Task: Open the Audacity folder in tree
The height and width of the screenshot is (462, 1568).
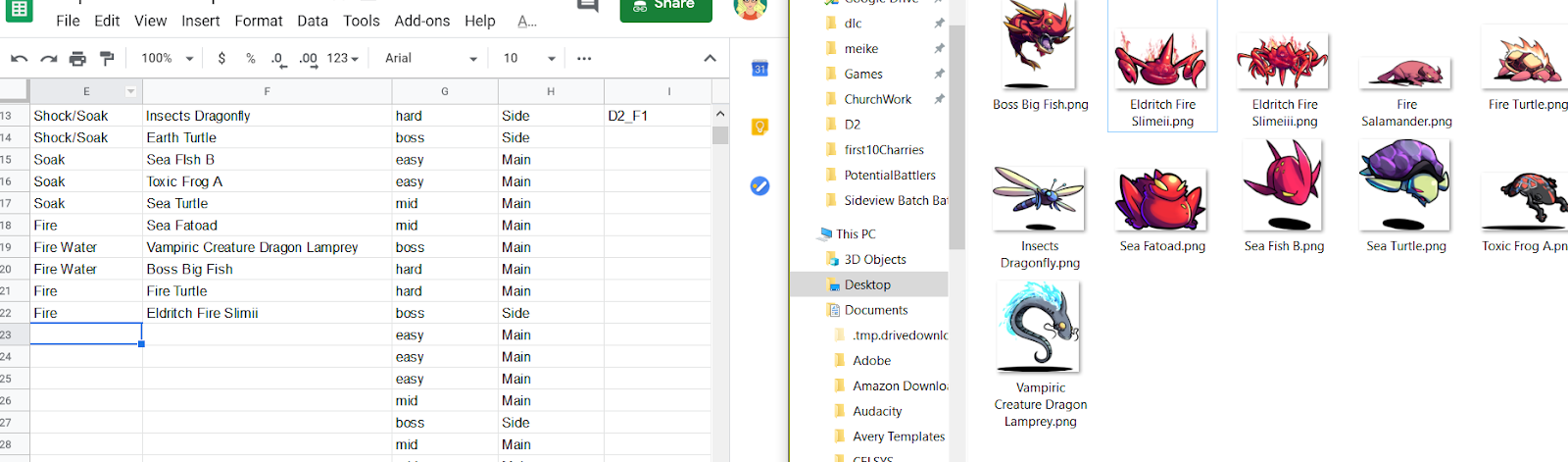Action: (x=877, y=412)
